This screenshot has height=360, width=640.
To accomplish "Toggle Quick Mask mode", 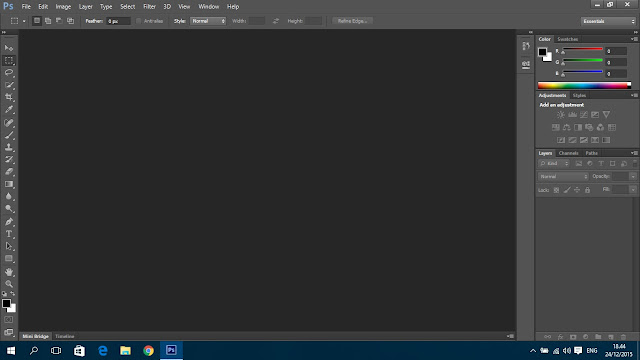I will pos(9,320).
